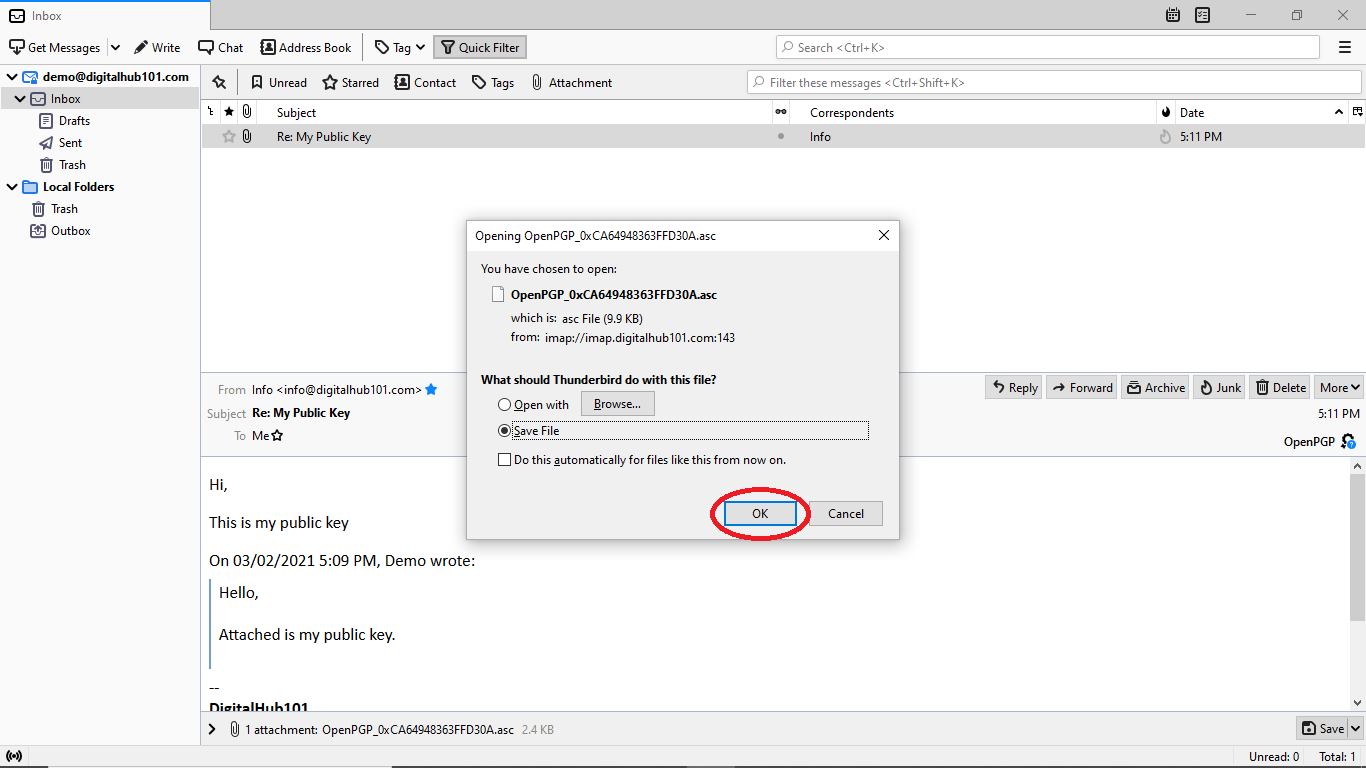
Task: Mark the message as Junk
Action: point(1219,388)
